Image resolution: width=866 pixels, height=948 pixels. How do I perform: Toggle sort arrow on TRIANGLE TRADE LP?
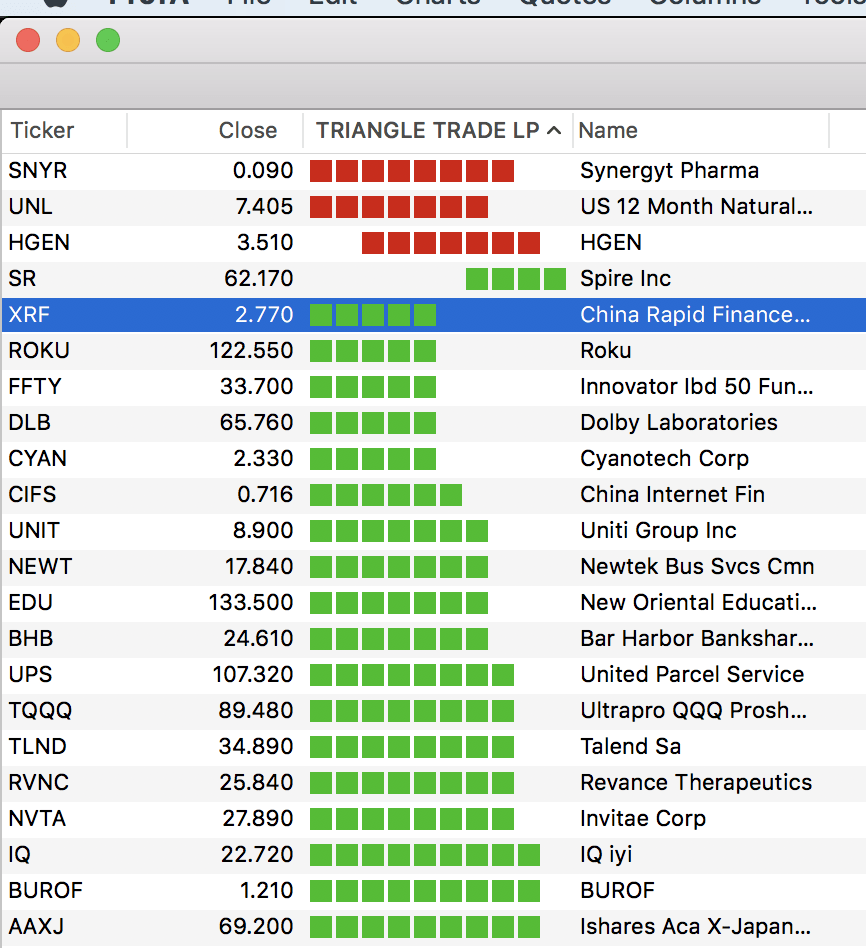coord(554,131)
